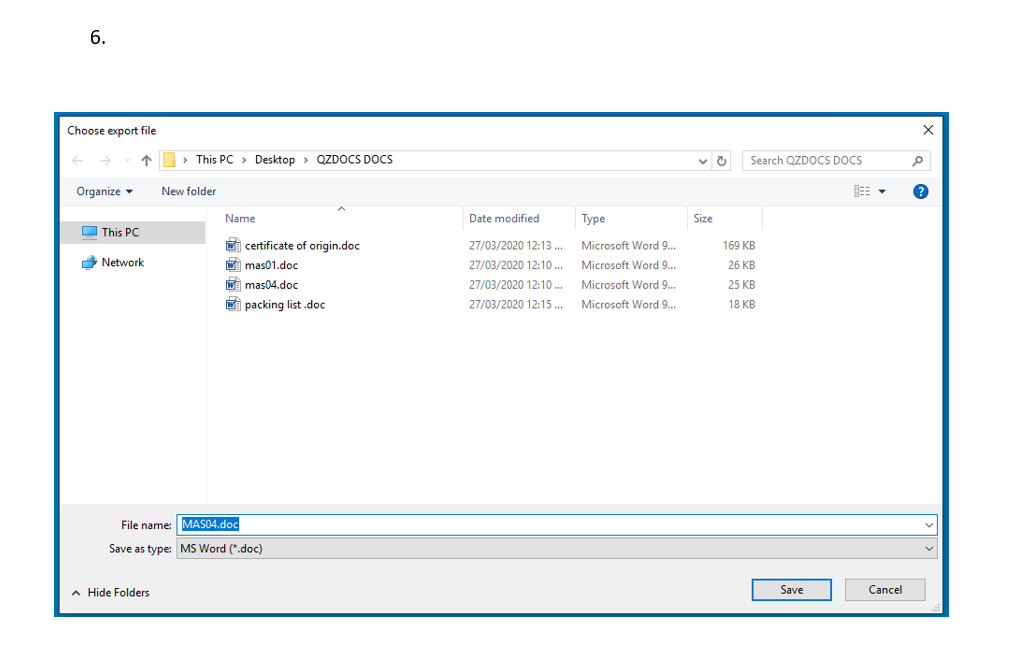1036x658 pixels.
Task: Click the 18 KB size cell
Action: coord(741,305)
